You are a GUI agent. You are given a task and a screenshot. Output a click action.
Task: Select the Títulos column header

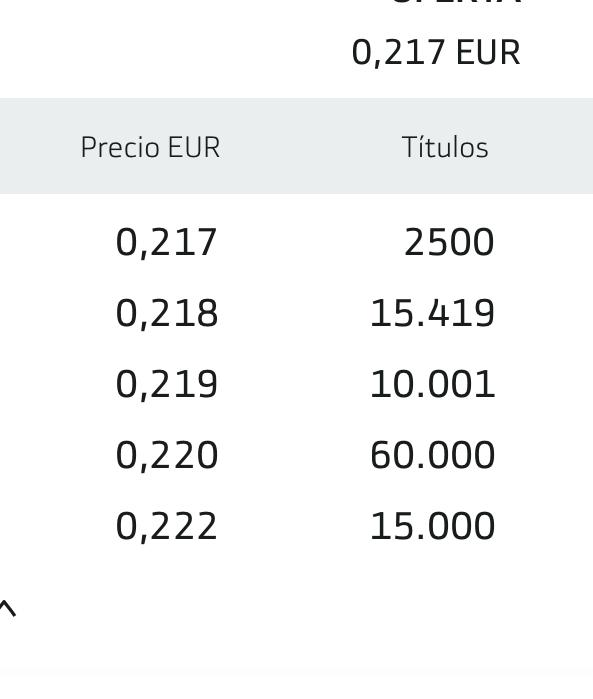coord(445,147)
